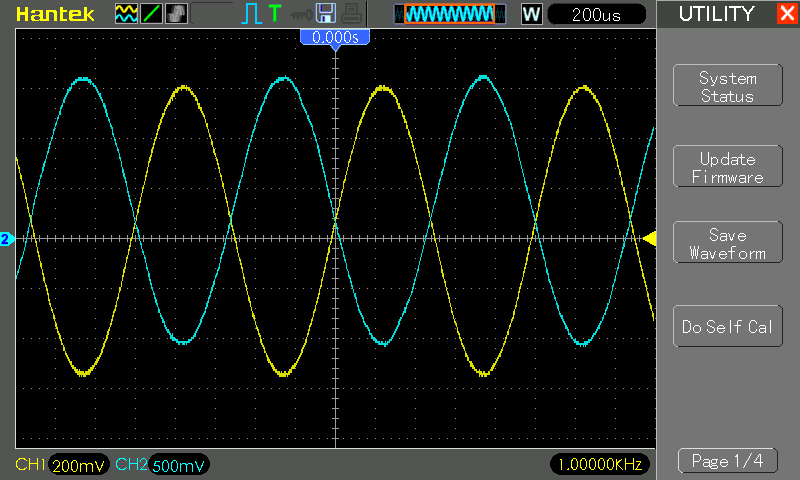Click the W window mode icon
The height and width of the screenshot is (480, 800).
point(531,14)
